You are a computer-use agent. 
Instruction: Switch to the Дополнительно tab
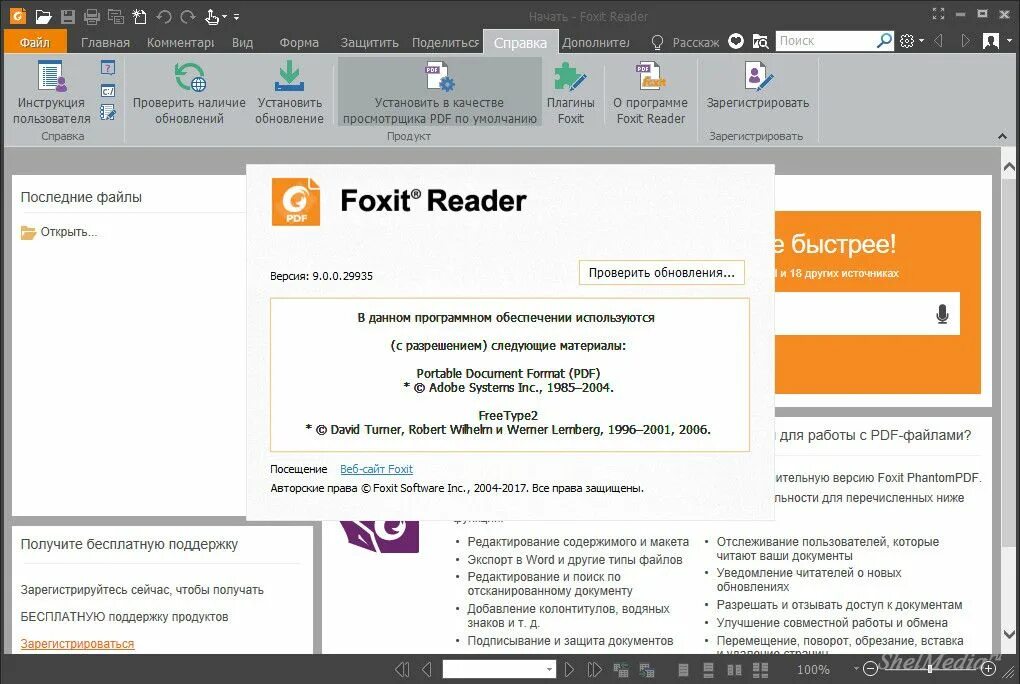[596, 42]
